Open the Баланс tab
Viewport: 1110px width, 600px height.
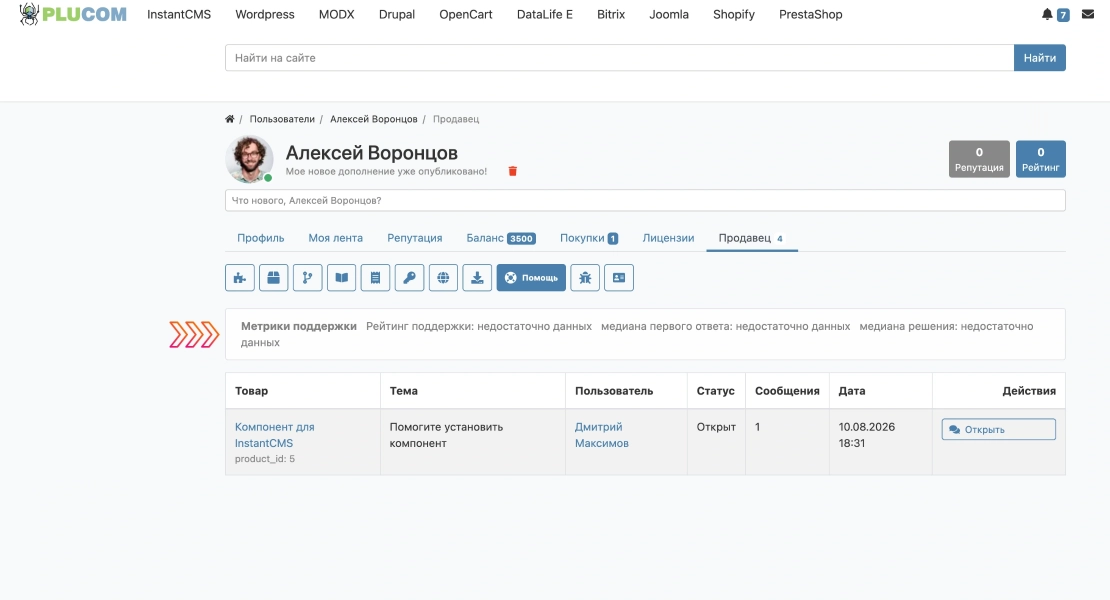coord(501,238)
